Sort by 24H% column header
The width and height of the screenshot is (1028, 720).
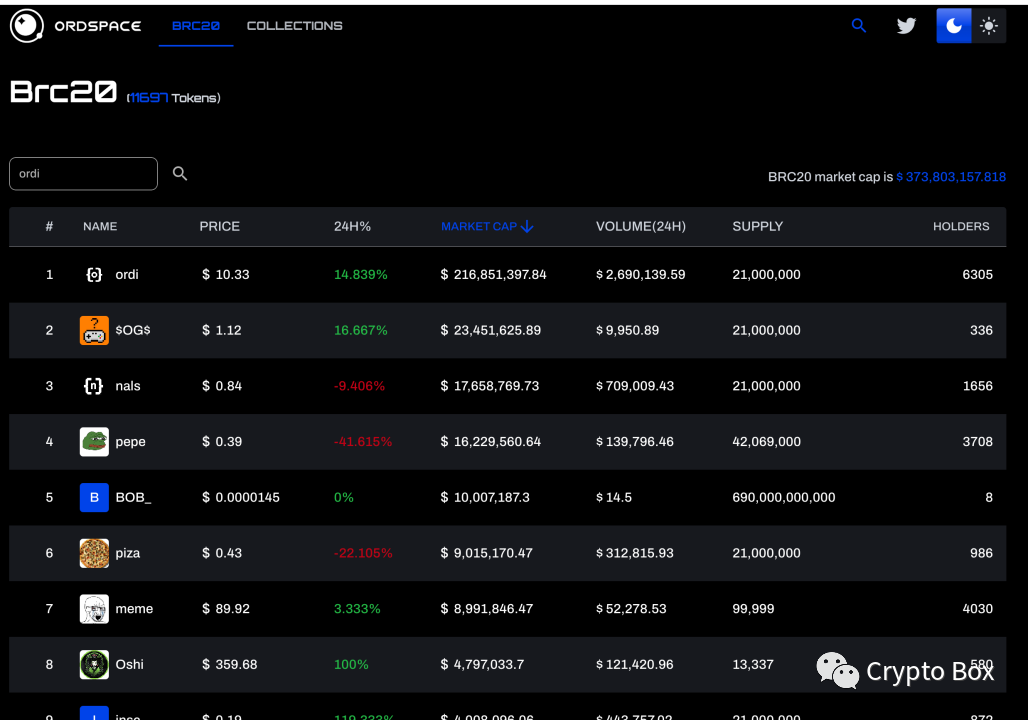pos(352,226)
